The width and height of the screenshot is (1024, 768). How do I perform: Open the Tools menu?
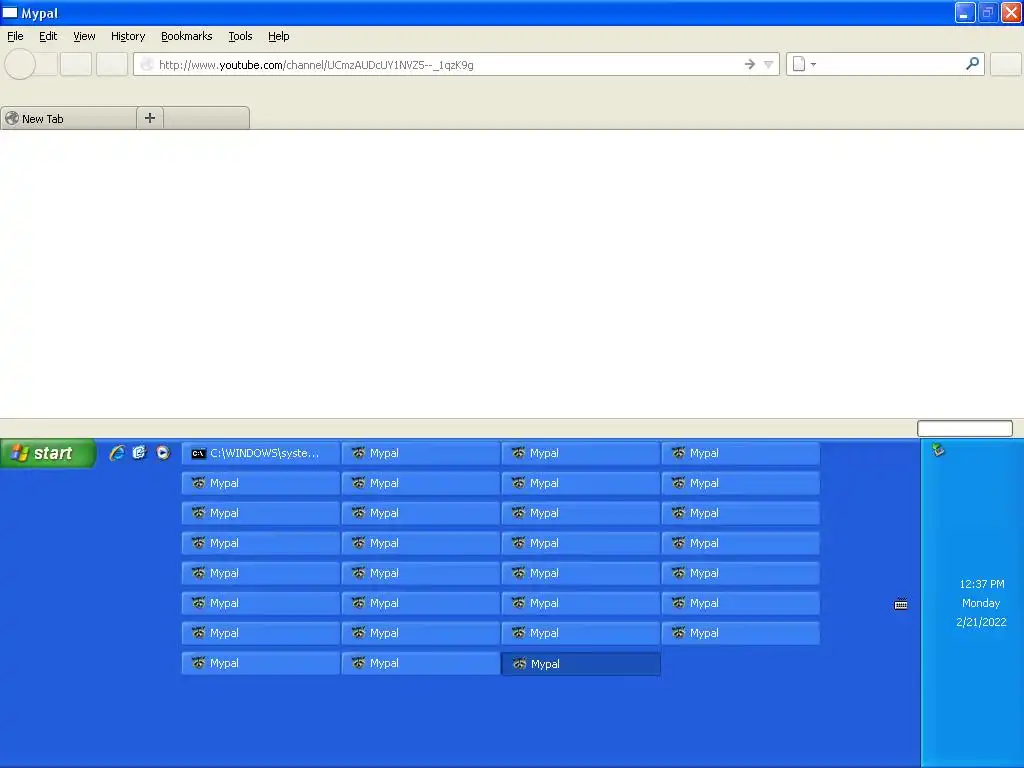[240, 37]
